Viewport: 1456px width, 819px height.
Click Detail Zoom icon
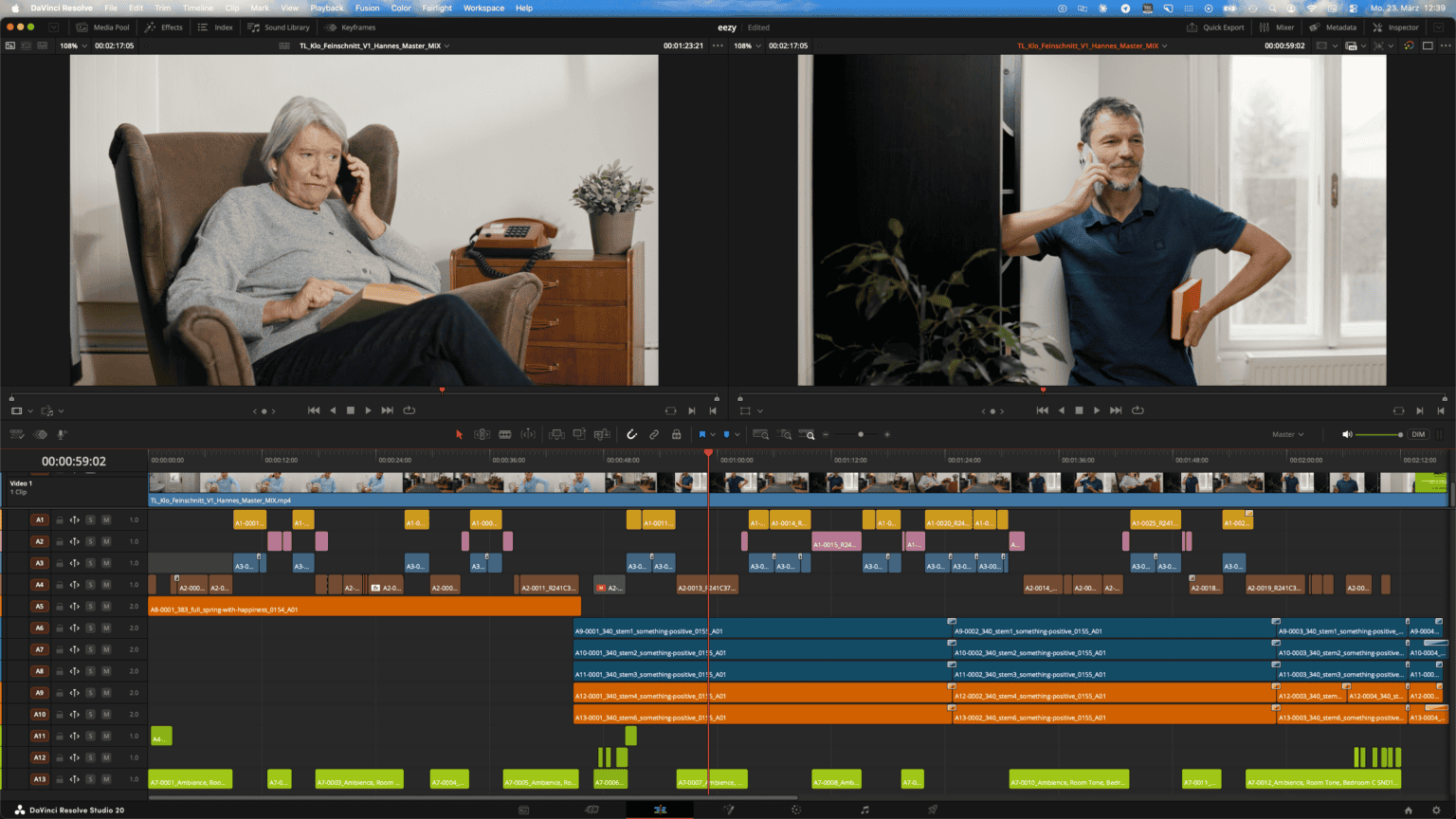click(x=785, y=434)
